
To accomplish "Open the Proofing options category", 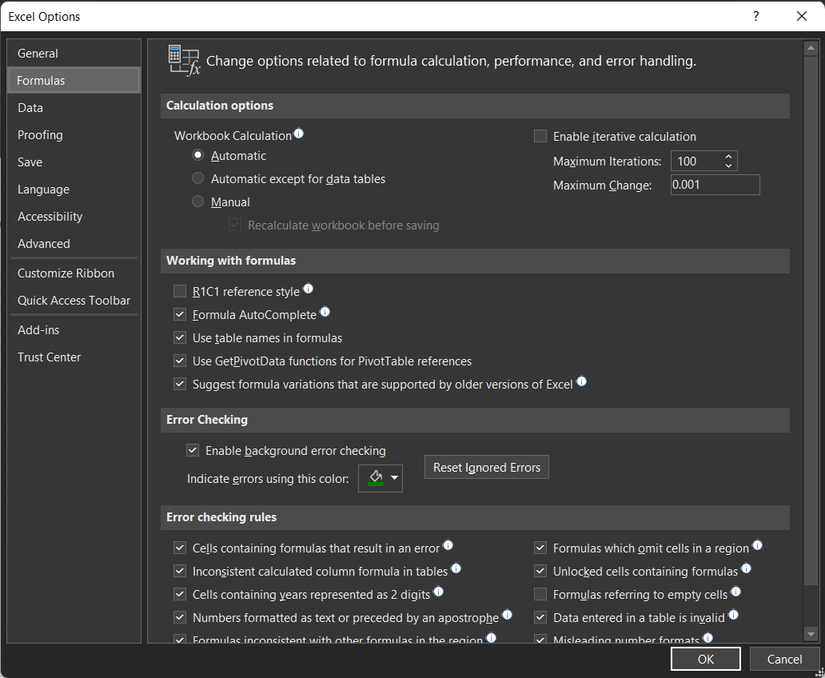I will 74,135.
